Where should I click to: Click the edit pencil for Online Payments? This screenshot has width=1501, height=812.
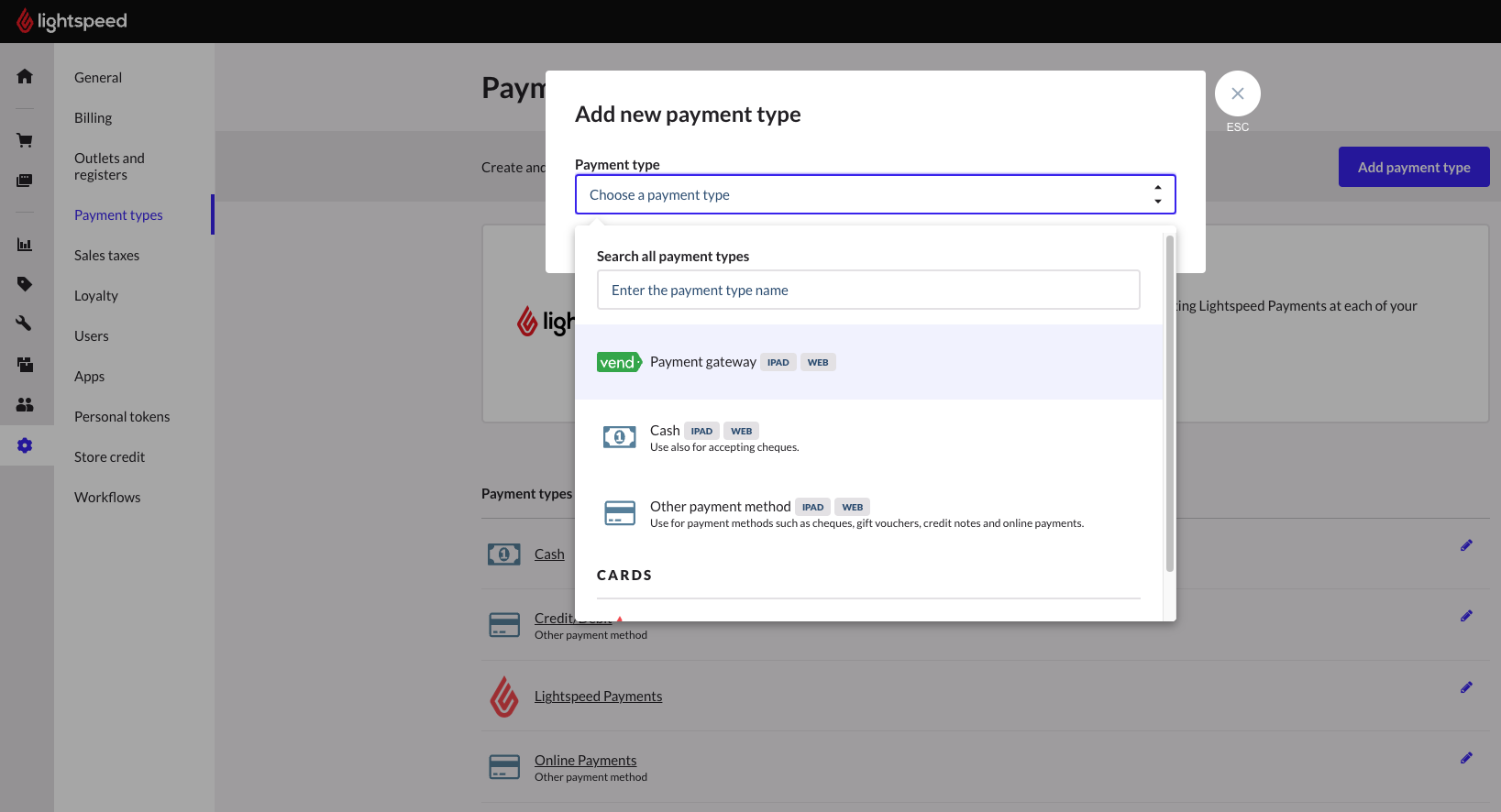tap(1466, 758)
